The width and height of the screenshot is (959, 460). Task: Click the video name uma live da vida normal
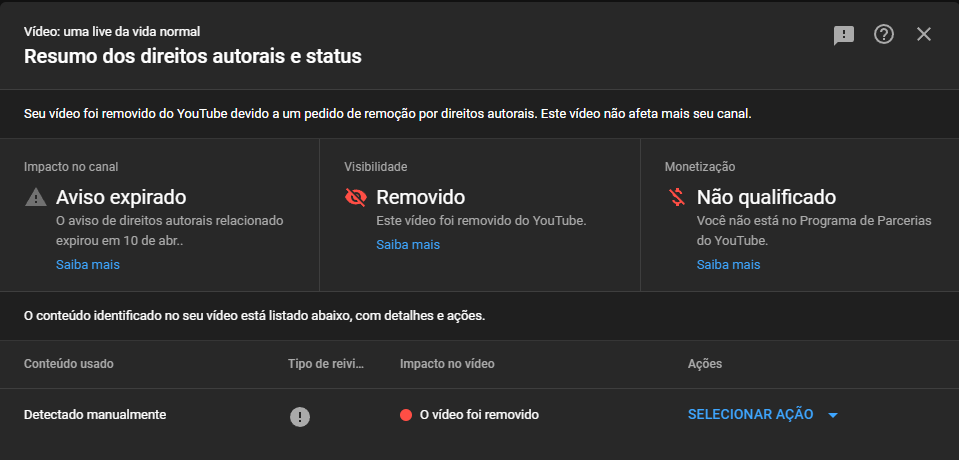click(112, 31)
